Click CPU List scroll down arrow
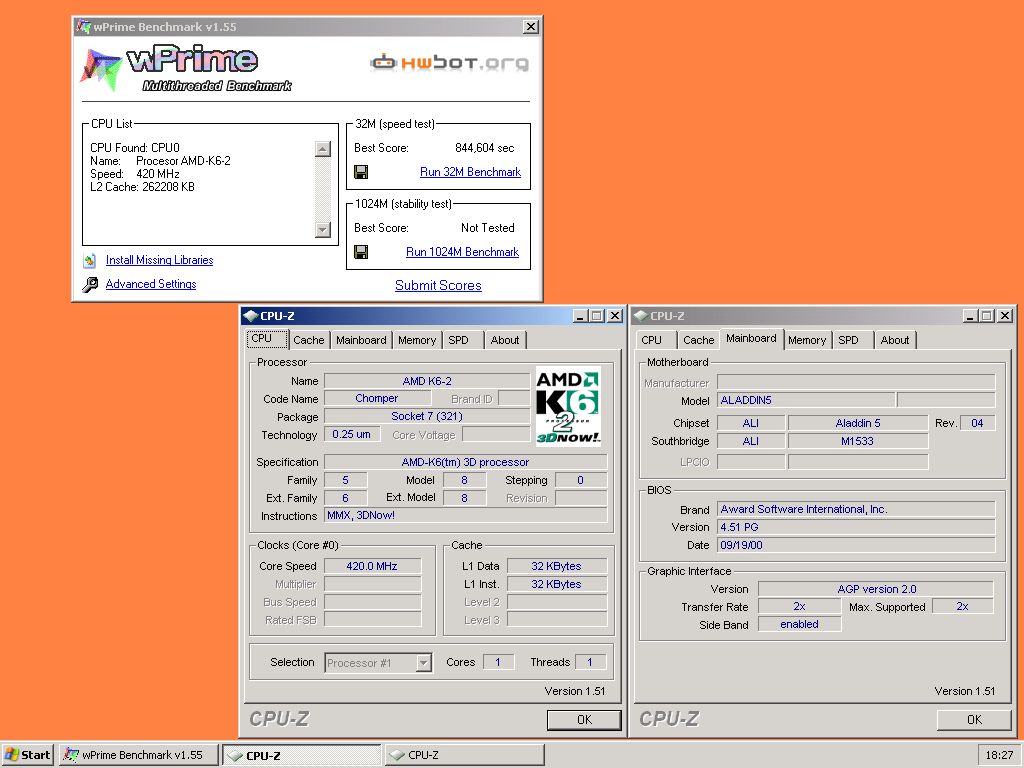Image resolution: width=1024 pixels, height=768 pixels. pyautogui.click(x=323, y=229)
